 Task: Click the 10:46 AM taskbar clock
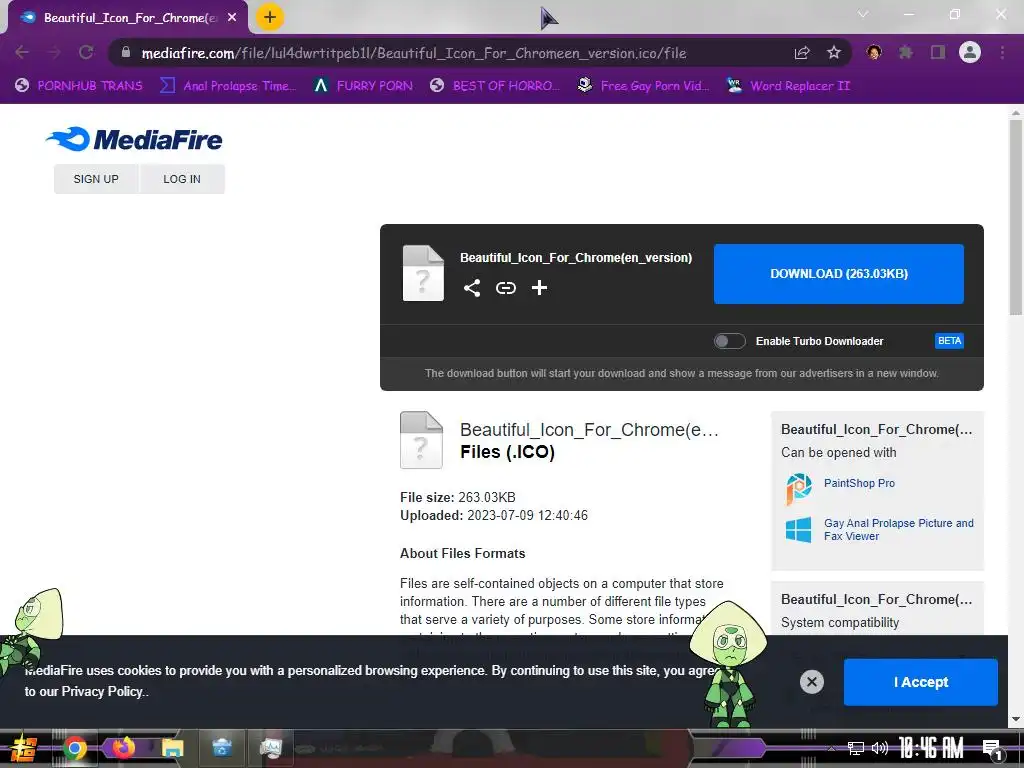point(931,748)
